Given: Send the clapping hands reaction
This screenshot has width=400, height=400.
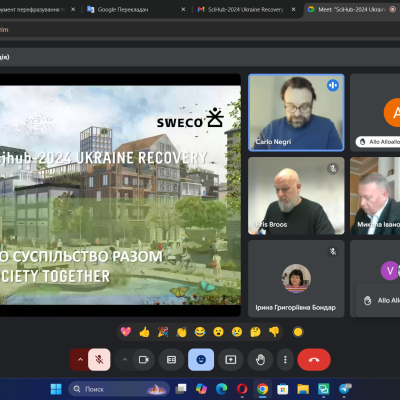Looking at the screenshot, I should click(181, 332).
